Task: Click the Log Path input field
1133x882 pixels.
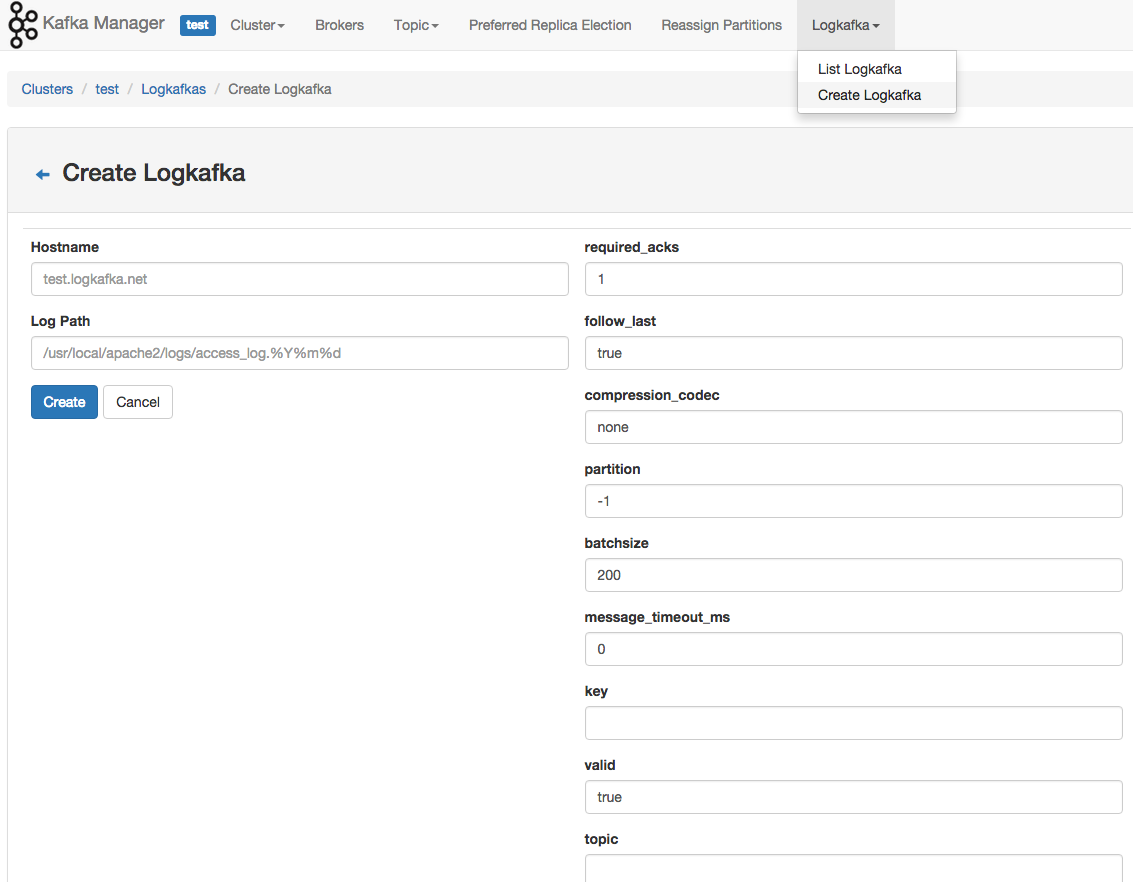Action: [x=300, y=353]
